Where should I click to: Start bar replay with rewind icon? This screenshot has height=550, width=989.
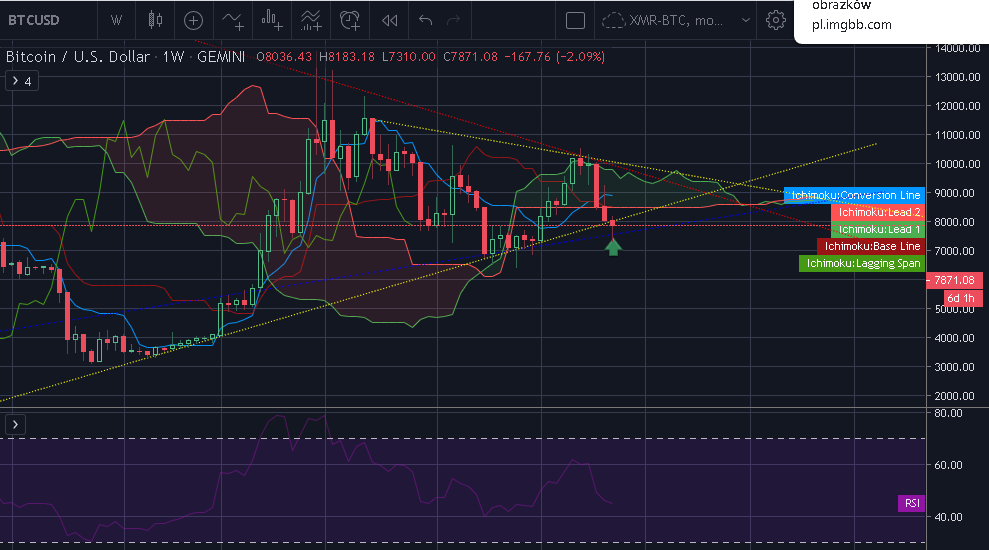[389, 21]
